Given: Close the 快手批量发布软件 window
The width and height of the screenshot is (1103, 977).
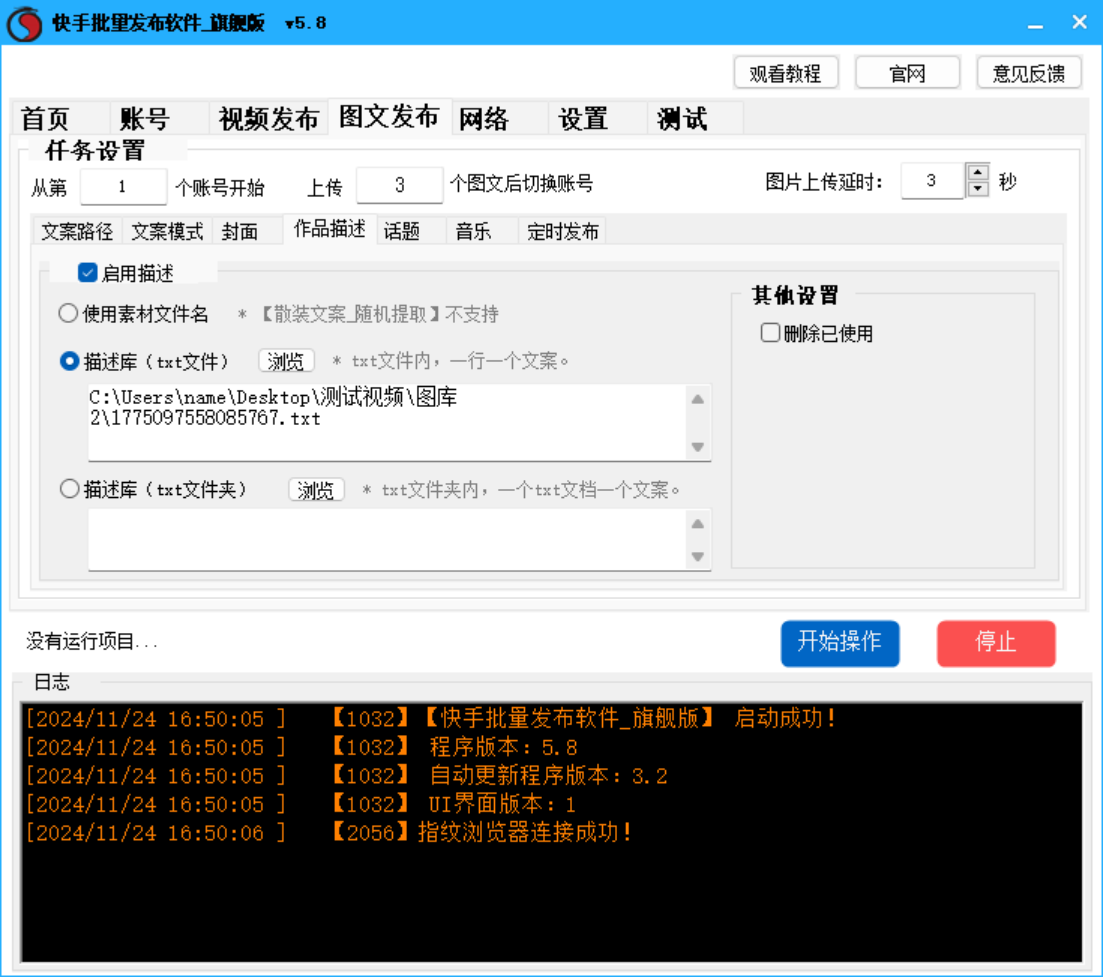Looking at the screenshot, I should tap(1080, 23).
